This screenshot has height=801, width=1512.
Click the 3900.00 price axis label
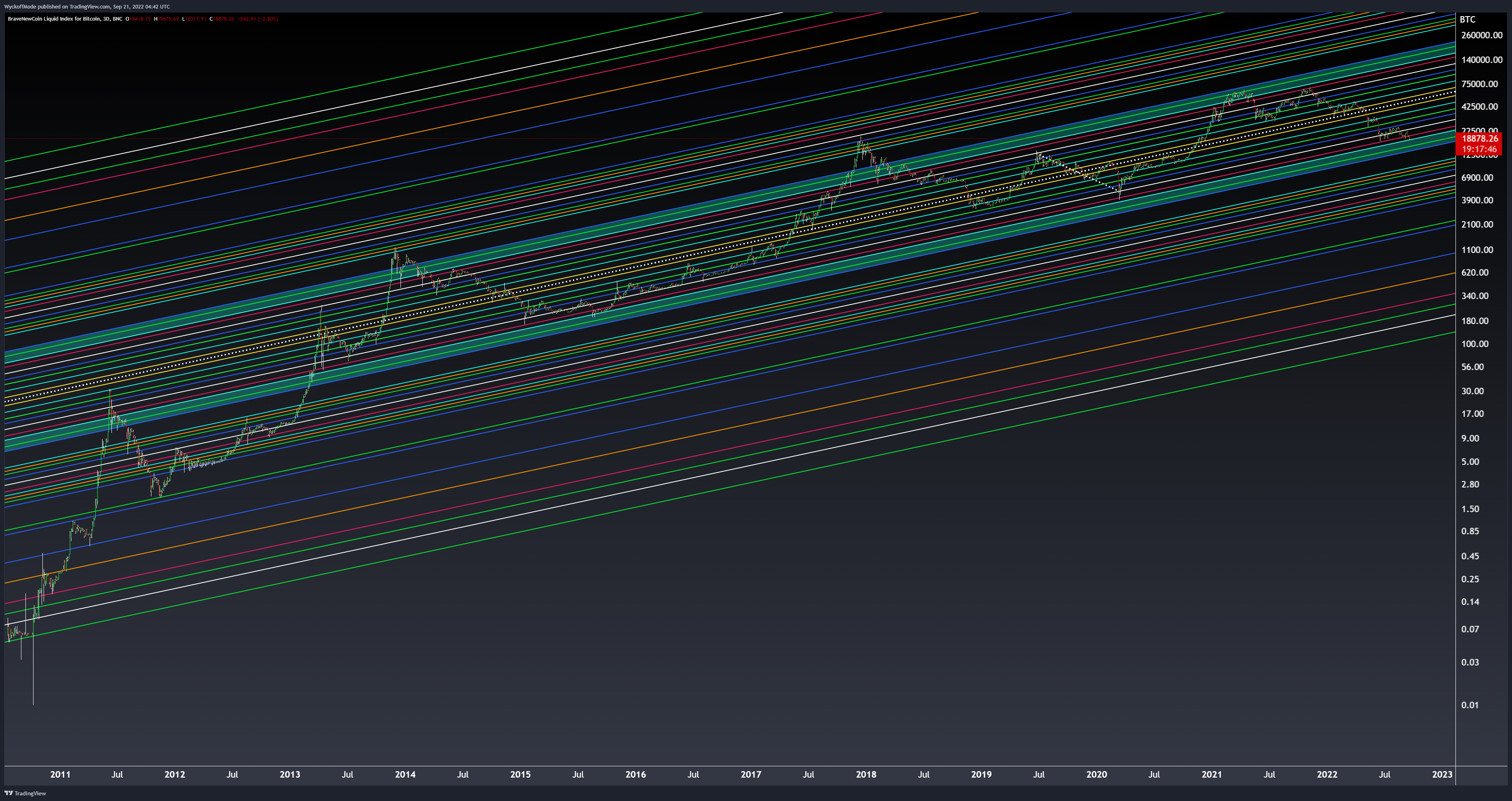(x=1477, y=200)
